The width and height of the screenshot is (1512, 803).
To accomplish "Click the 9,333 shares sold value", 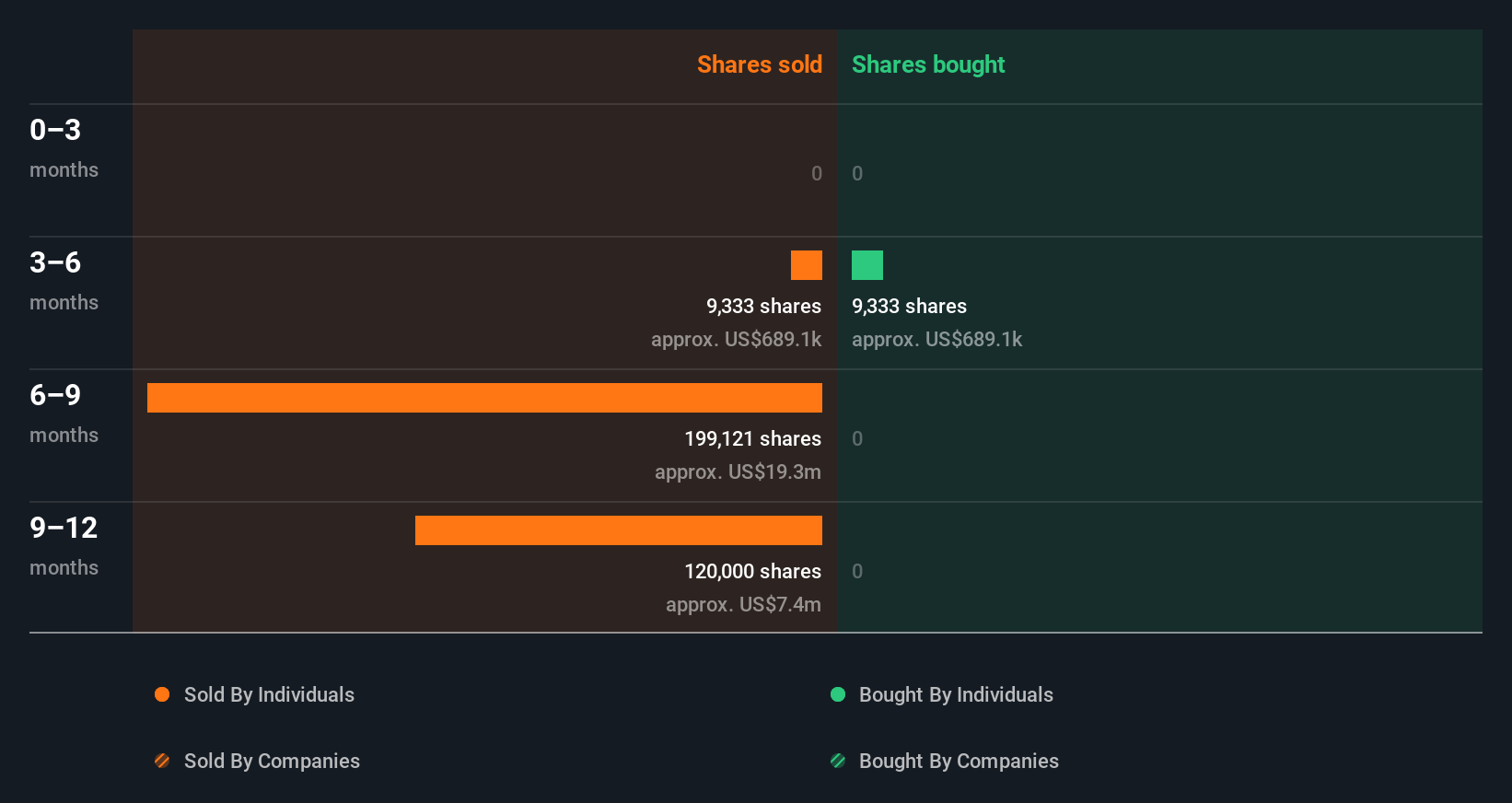I will tap(763, 307).
